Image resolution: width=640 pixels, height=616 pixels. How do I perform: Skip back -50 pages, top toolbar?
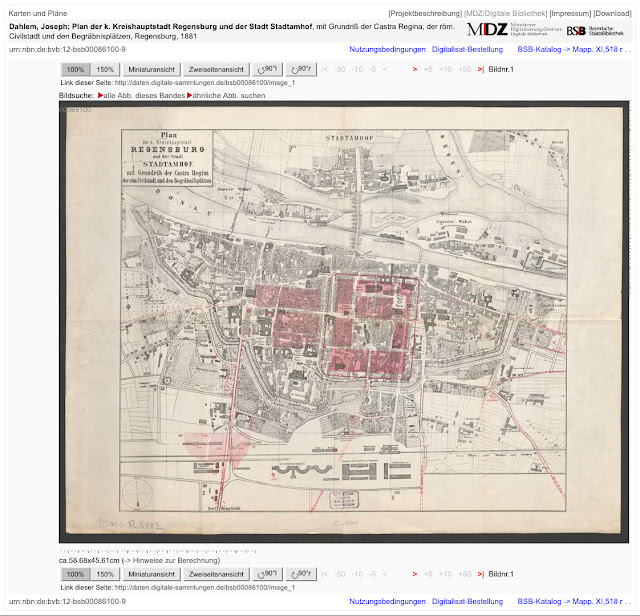pos(339,69)
